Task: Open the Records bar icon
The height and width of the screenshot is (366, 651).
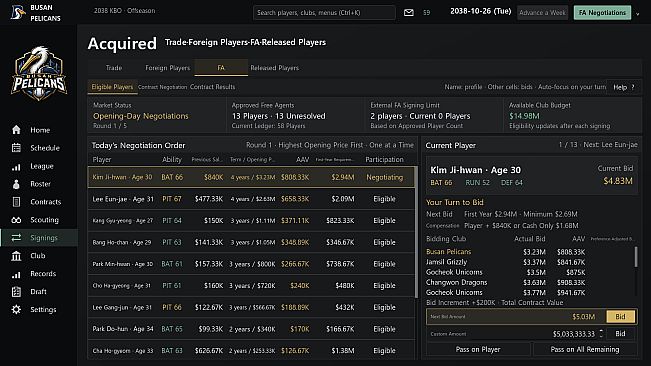Action: 16,273
